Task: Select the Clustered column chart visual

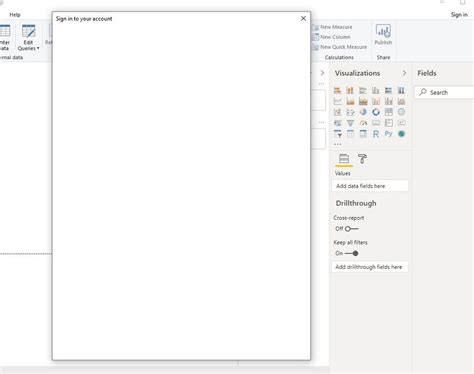Action: pyautogui.click(x=376, y=90)
